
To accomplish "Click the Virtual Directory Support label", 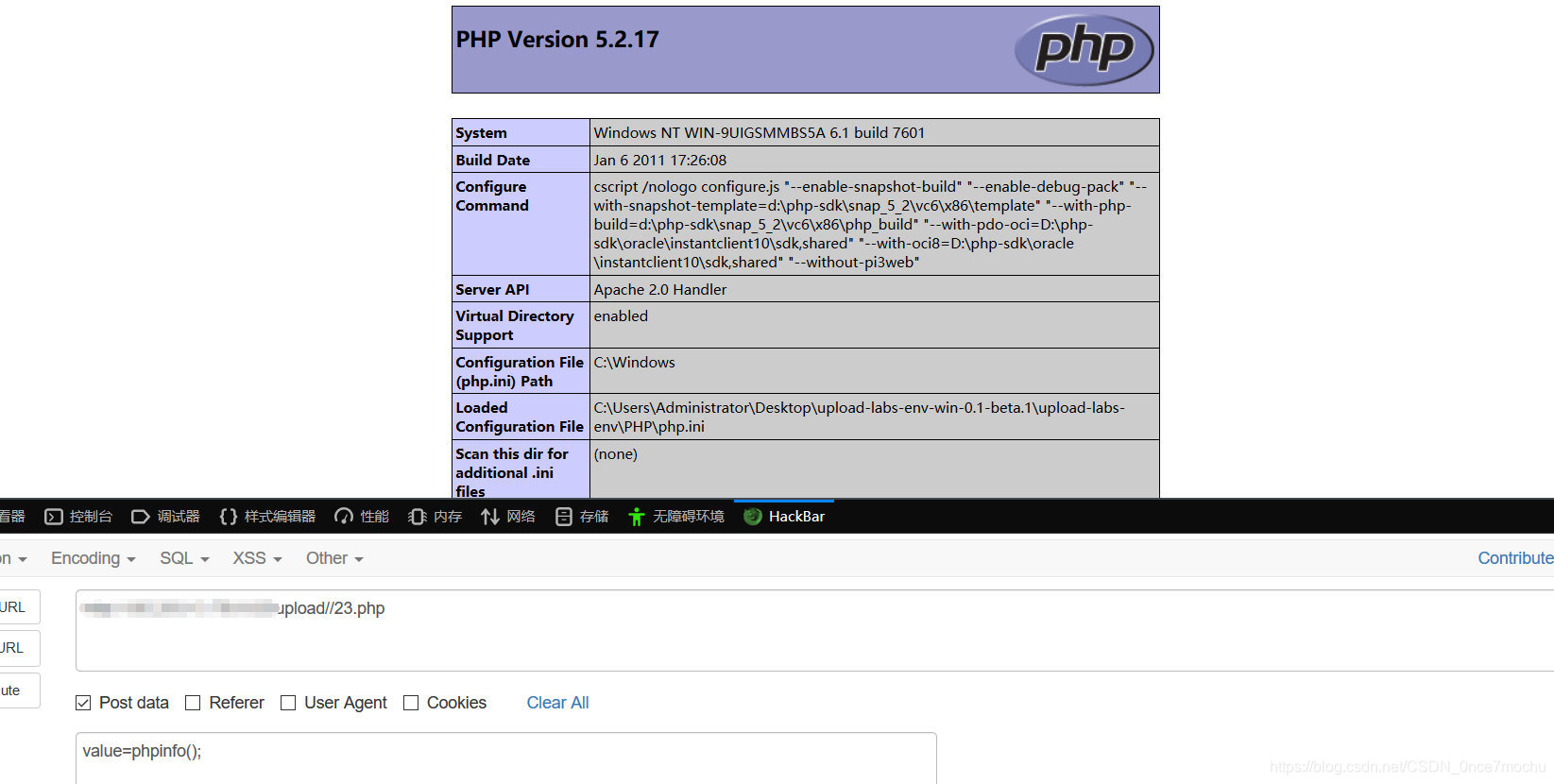I will click(515, 326).
